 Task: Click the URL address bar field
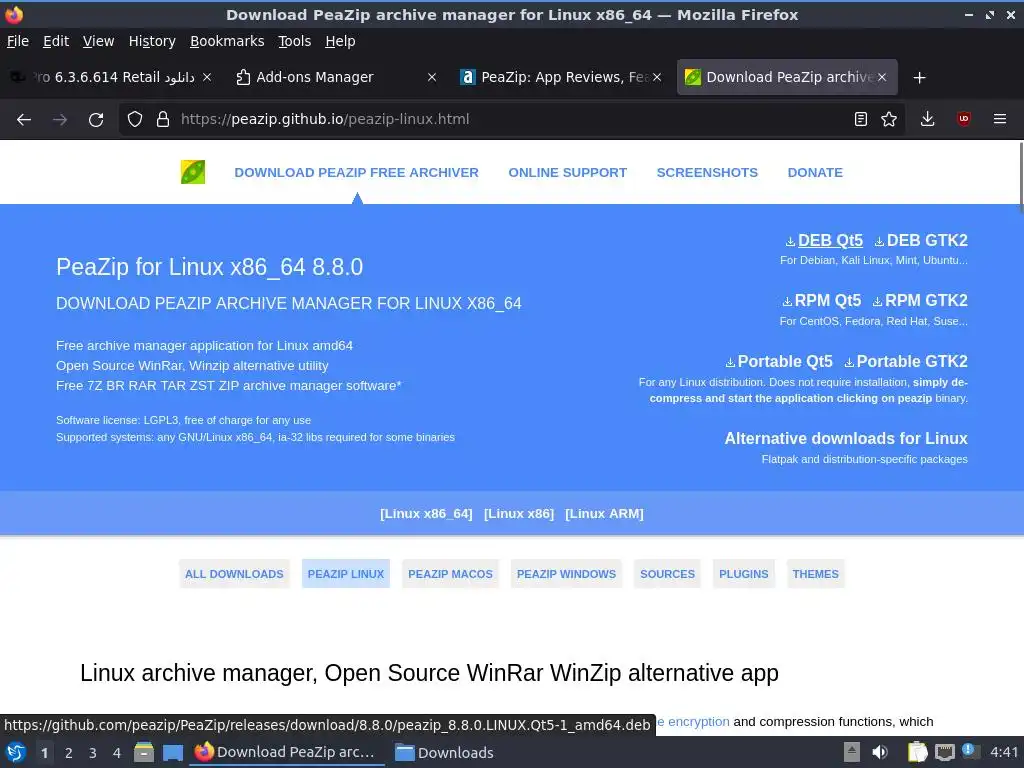pos(513,120)
